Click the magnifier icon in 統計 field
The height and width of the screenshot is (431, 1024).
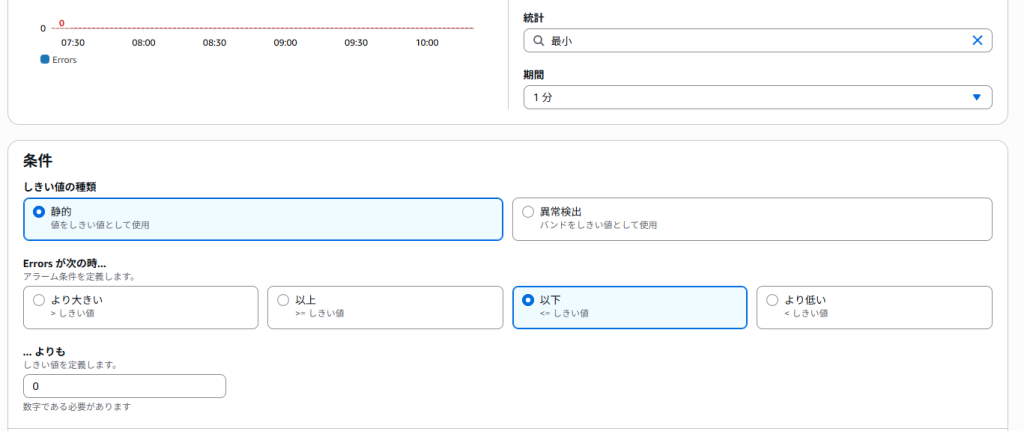tap(539, 40)
